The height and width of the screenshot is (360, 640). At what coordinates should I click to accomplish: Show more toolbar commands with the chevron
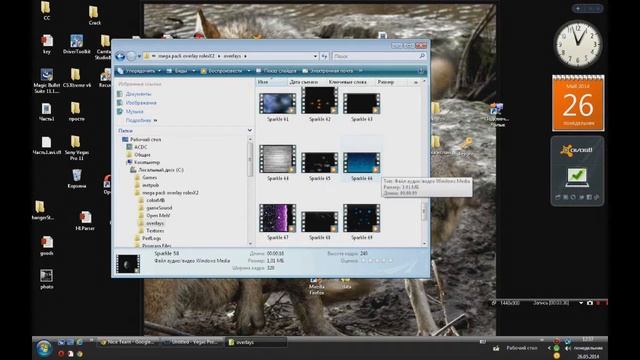click(360, 71)
